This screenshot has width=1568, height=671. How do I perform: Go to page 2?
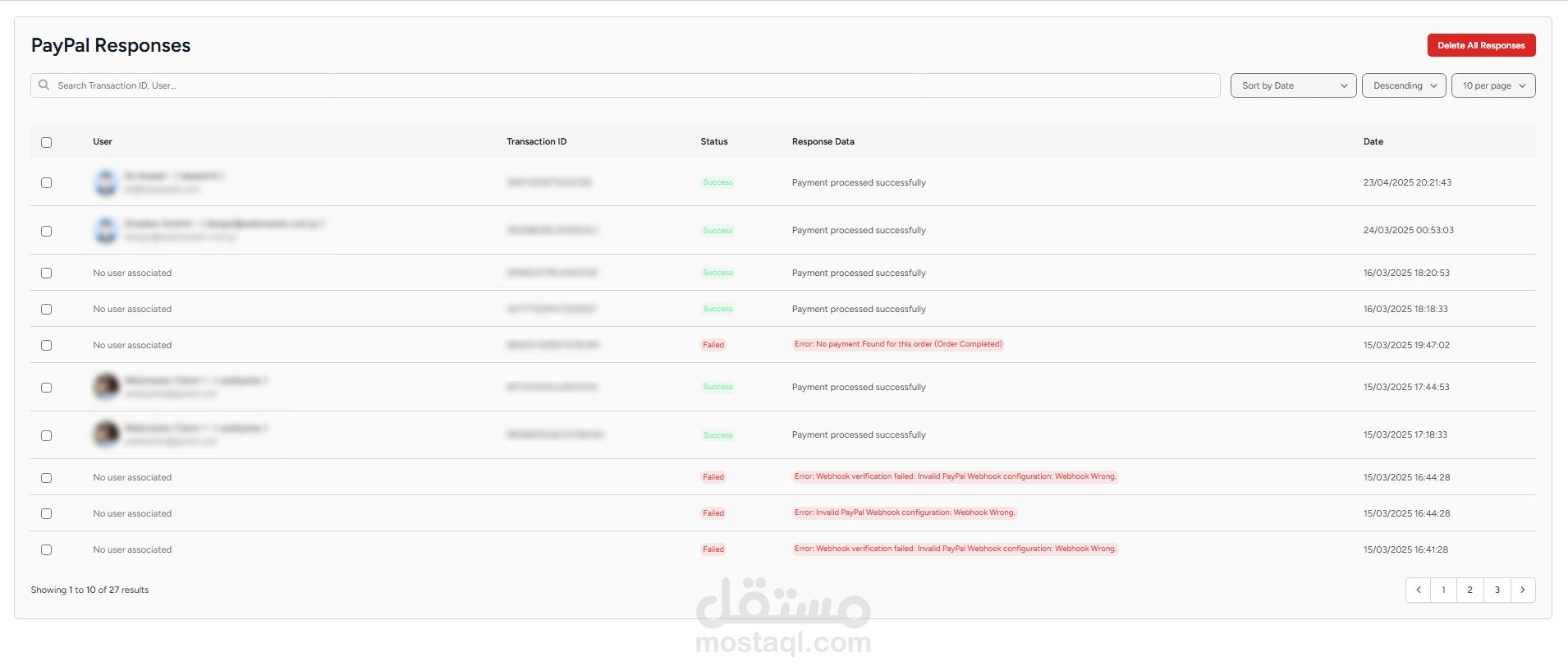point(1469,590)
